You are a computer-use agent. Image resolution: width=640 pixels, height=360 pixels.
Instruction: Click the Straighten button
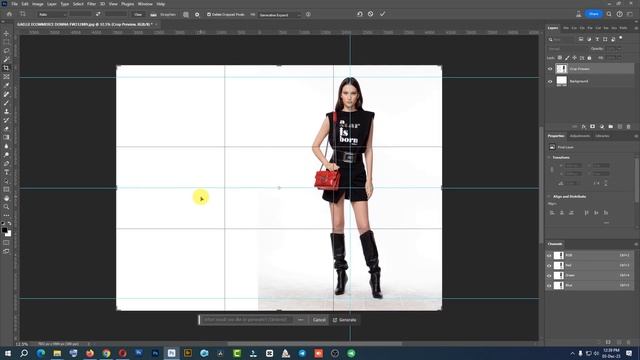click(x=164, y=14)
